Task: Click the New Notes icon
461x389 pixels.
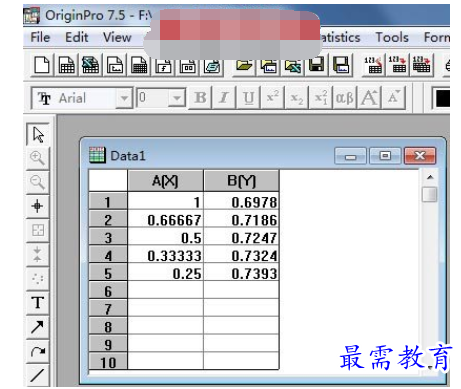Action: pos(212,67)
